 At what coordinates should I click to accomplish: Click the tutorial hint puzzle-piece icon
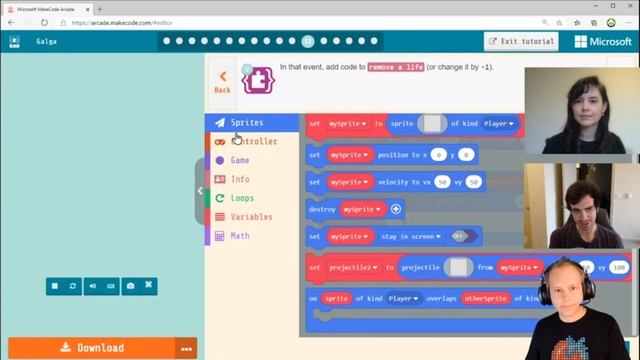[x=258, y=80]
